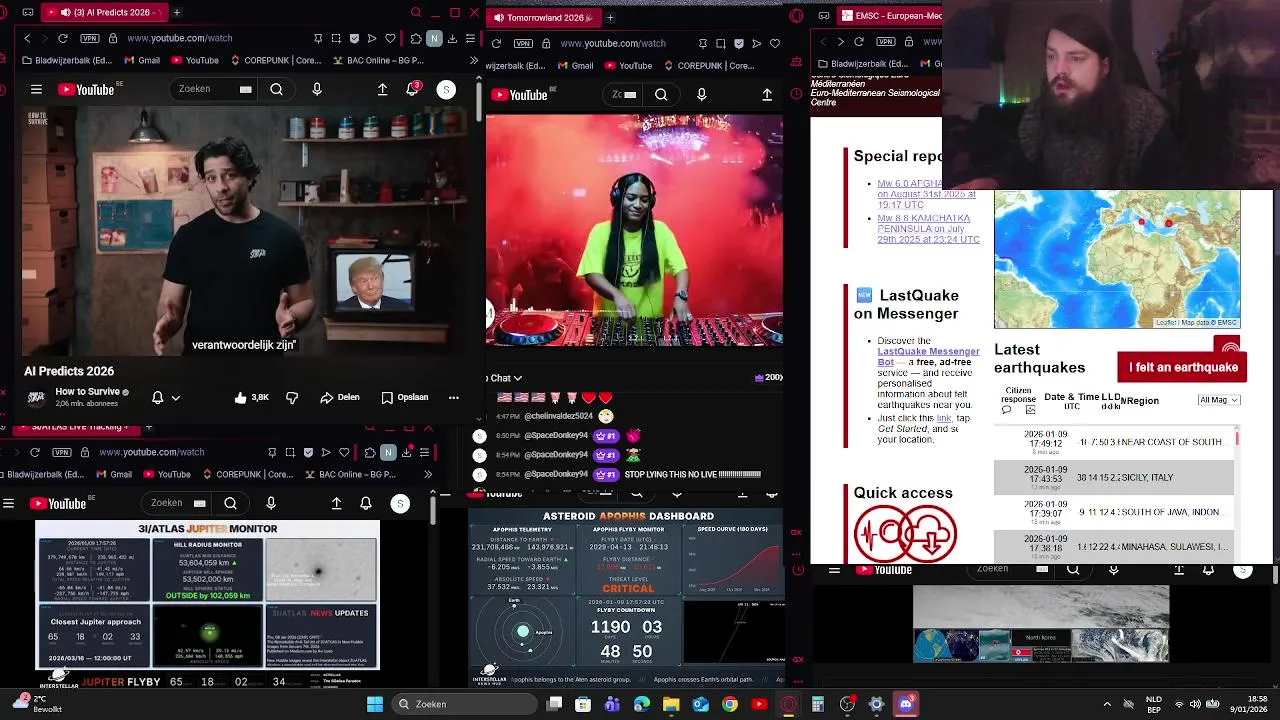Open Gmail bookmark in AI Predicts window
Image resolution: width=1280 pixels, height=720 pixels.
pos(141,60)
